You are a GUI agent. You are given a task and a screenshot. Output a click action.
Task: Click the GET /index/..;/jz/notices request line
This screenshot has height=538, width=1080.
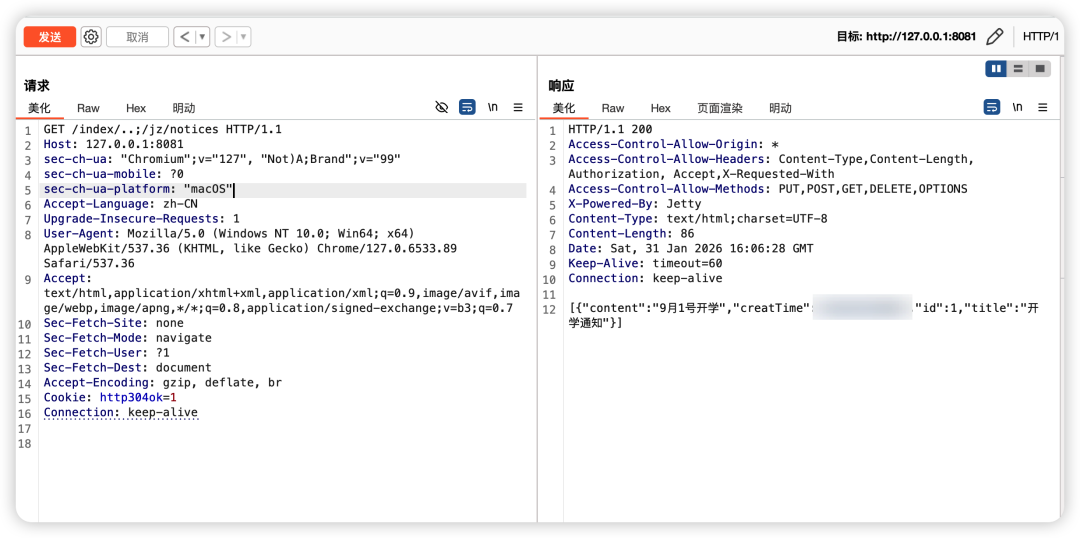pos(162,129)
